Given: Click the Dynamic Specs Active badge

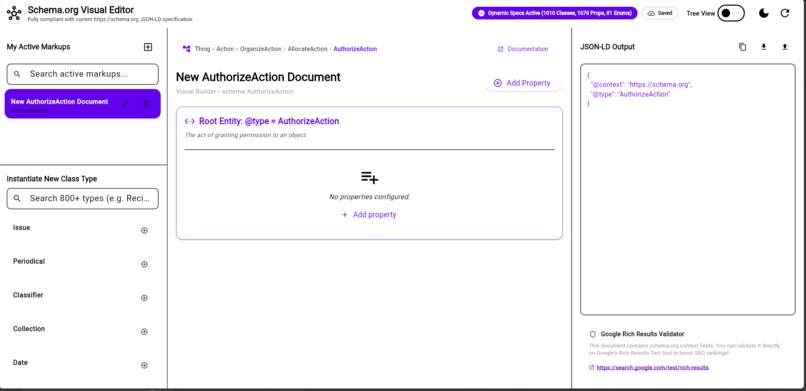Looking at the screenshot, I should (555, 13).
